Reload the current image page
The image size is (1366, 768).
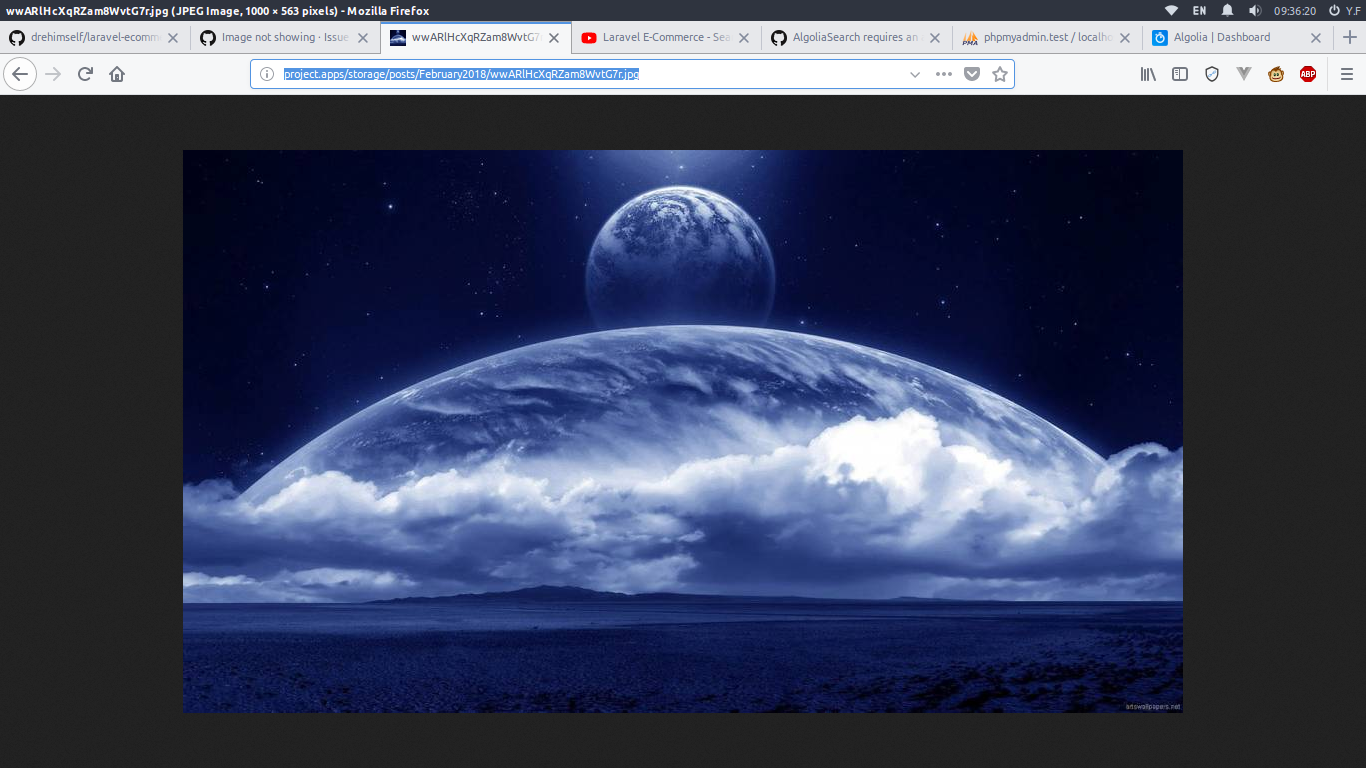coord(84,73)
